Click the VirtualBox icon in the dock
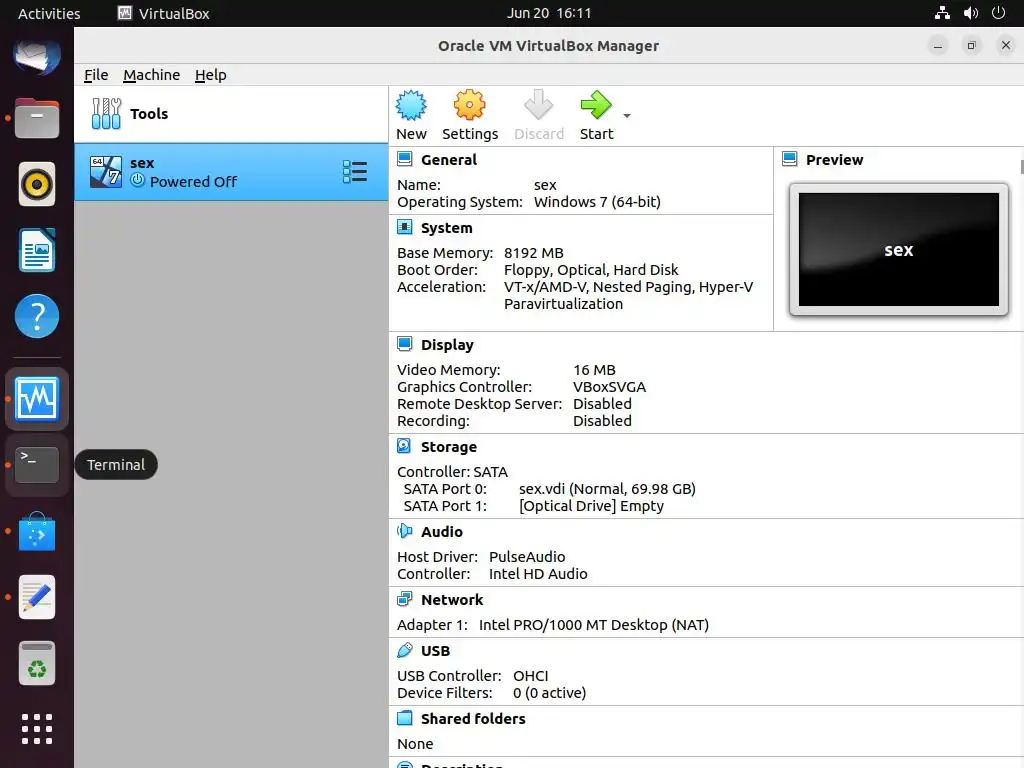This screenshot has width=1024, height=768. pyautogui.click(x=37, y=398)
